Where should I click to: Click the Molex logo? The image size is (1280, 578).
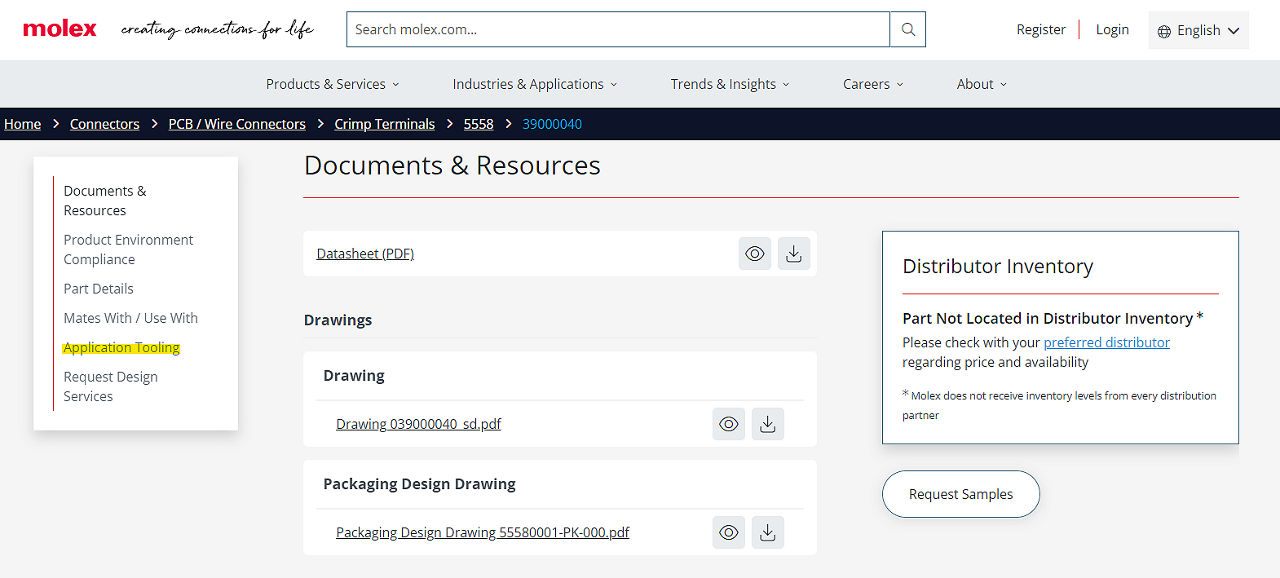tap(60, 29)
